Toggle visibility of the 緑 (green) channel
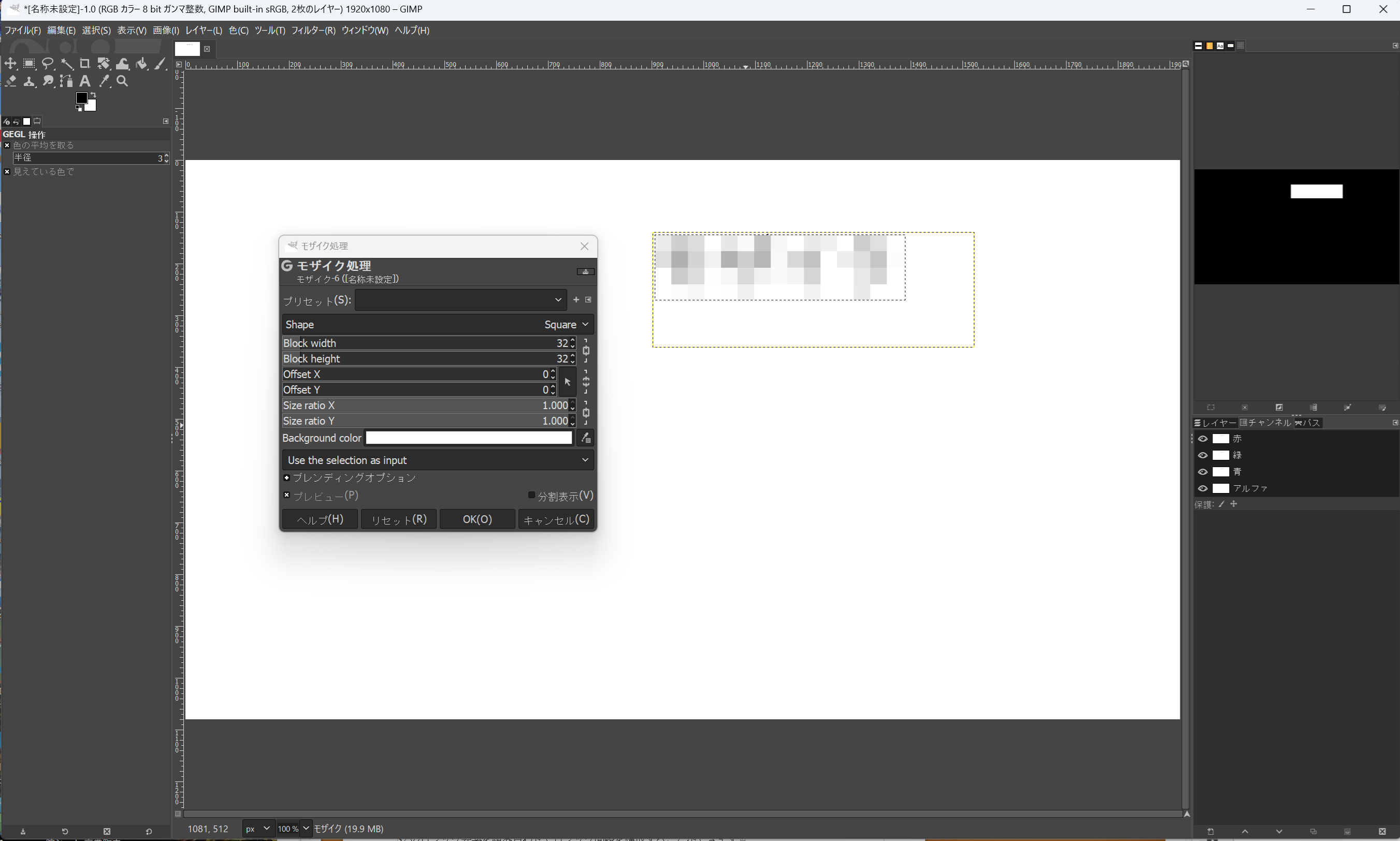This screenshot has height=841, width=1400. tap(1203, 455)
